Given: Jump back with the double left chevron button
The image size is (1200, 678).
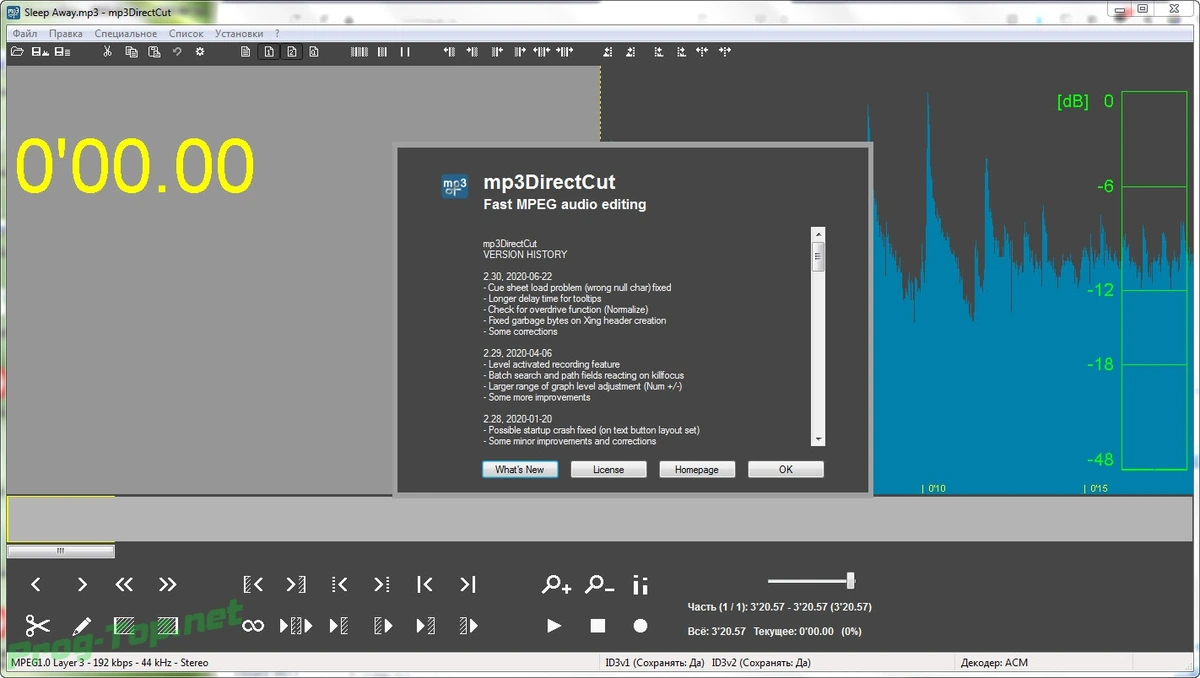Looking at the screenshot, I should [124, 584].
